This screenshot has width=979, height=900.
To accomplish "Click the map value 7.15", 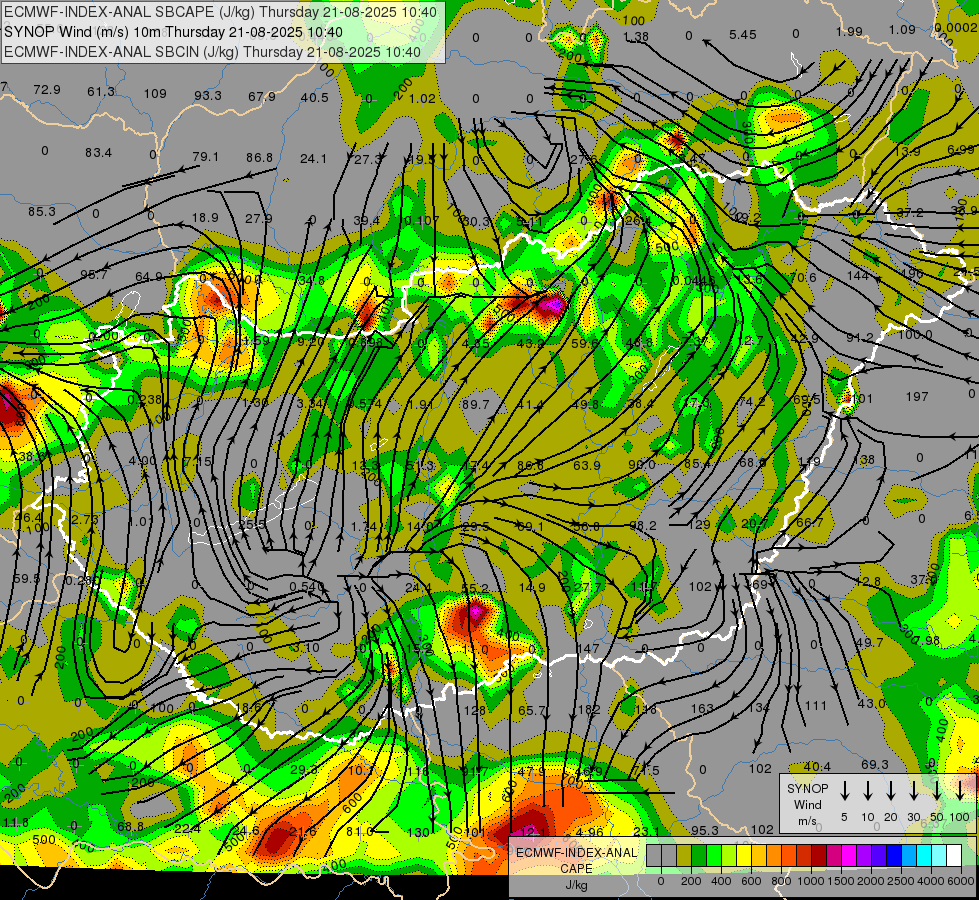I will tap(199, 462).
